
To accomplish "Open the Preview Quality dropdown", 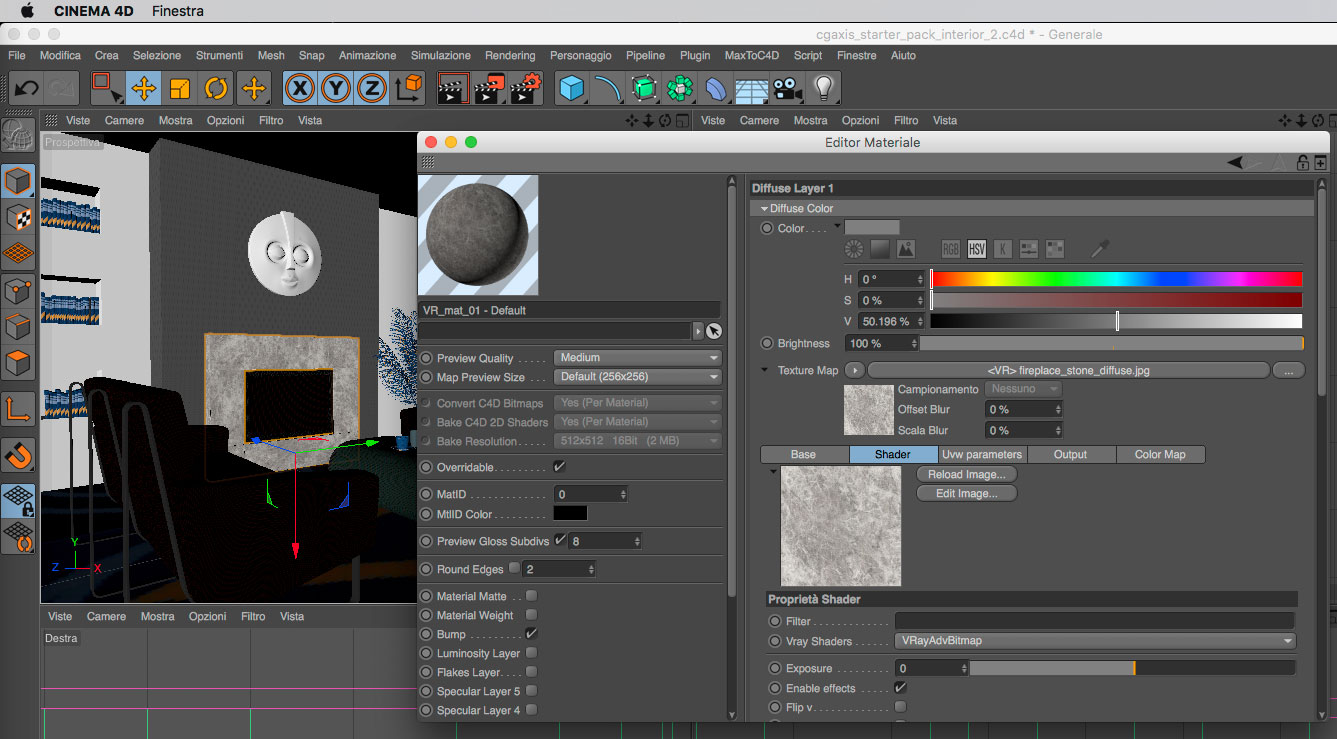I will pos(637,358).
